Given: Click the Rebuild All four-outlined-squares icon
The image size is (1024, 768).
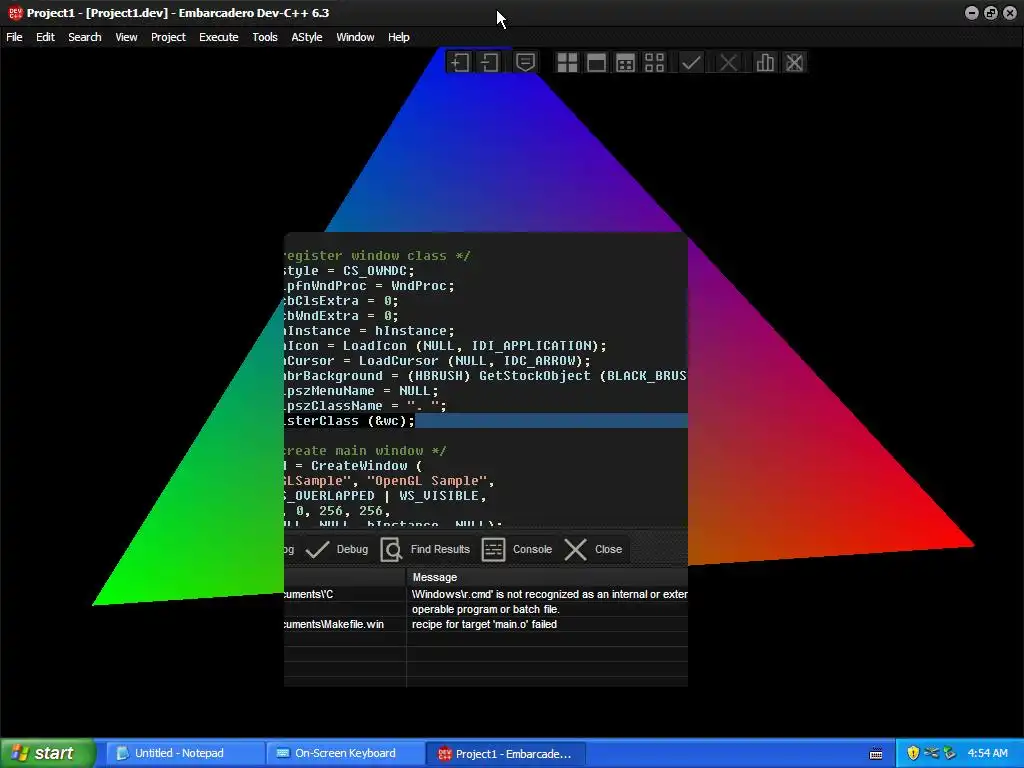Looking at the screenshot, I should [654, 63].
